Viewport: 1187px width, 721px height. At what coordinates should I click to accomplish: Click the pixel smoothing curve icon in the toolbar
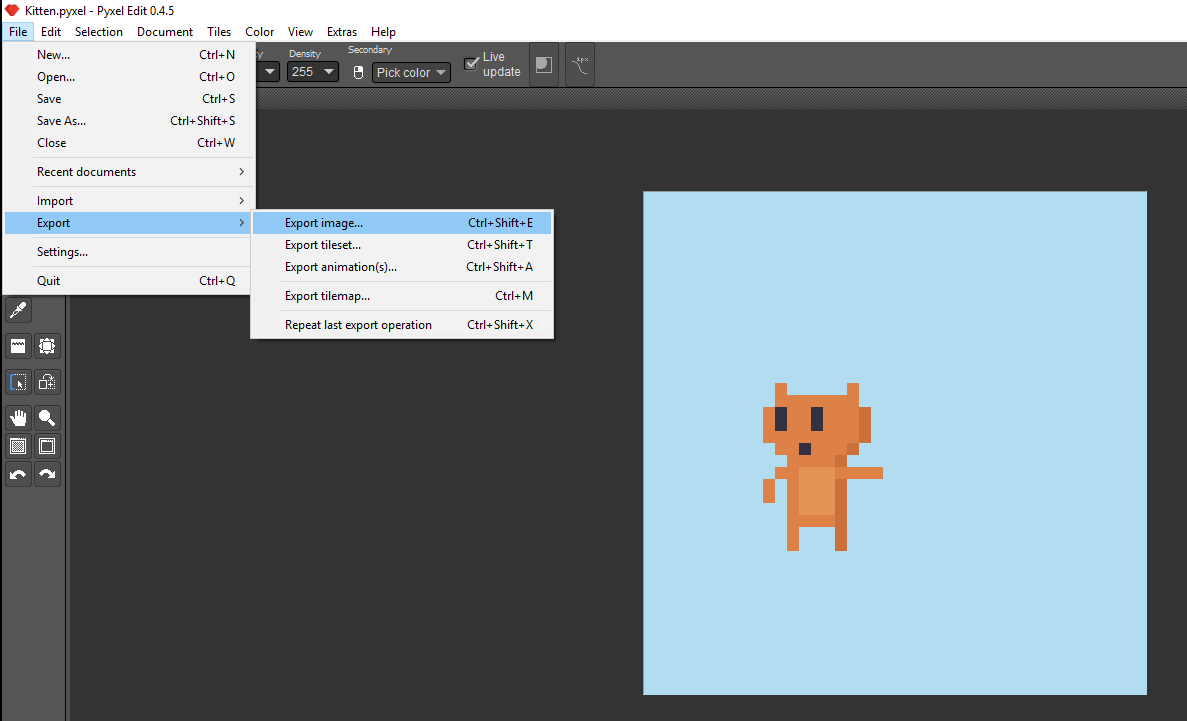[x=580, y=64]
